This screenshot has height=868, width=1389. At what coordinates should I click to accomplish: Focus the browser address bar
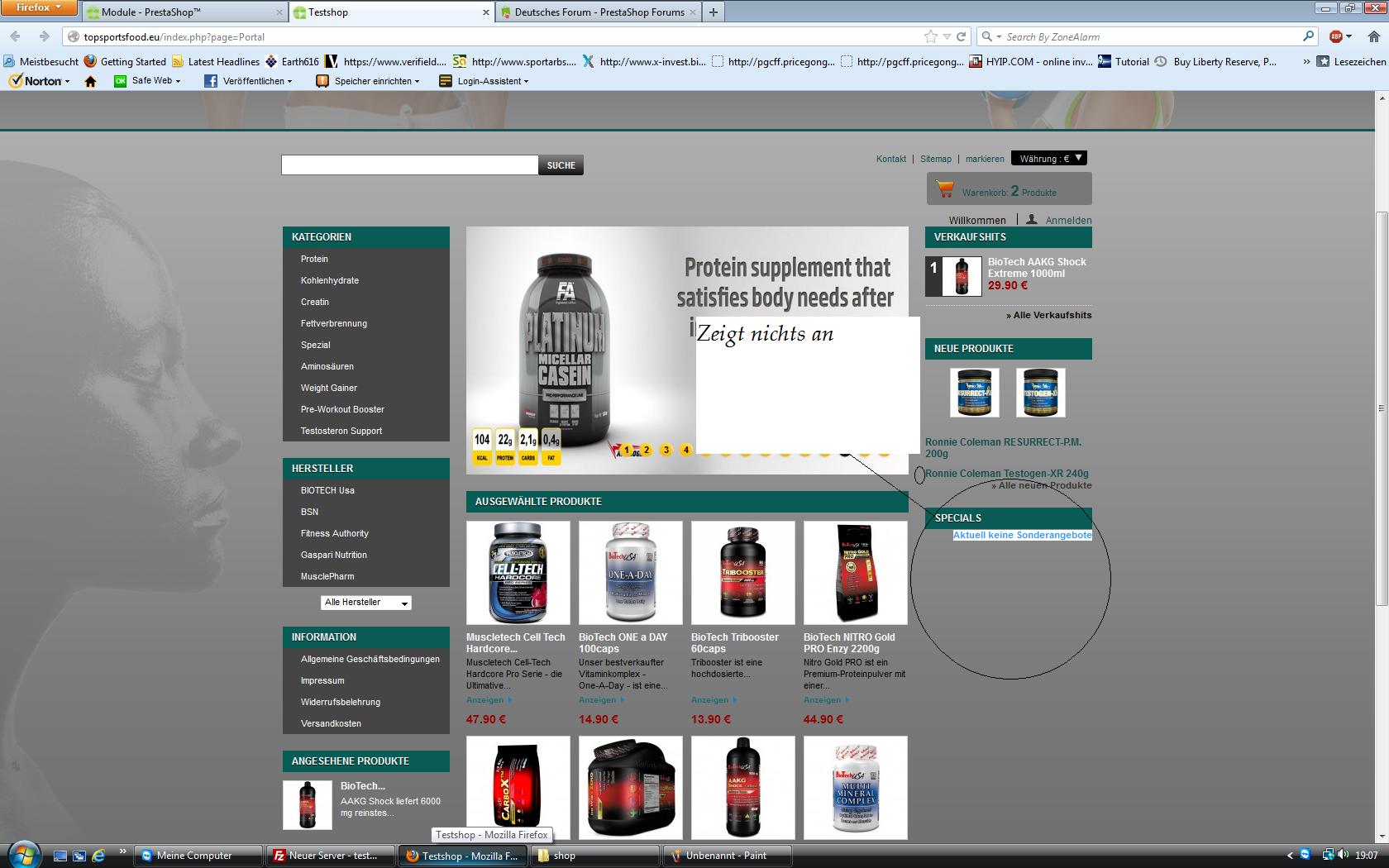[496, 36]
